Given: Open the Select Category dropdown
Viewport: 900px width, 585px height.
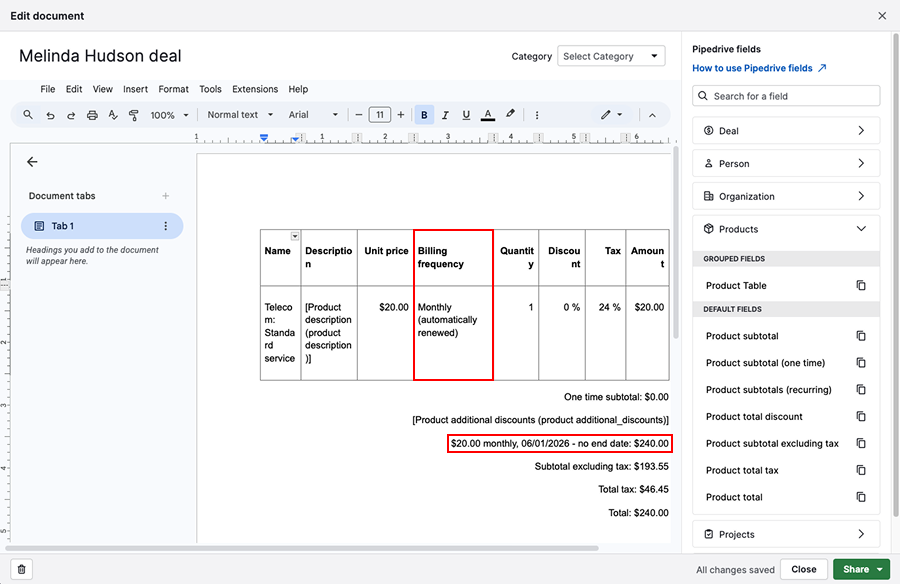Looking at the screenshot, I should (x=611, y=57).
